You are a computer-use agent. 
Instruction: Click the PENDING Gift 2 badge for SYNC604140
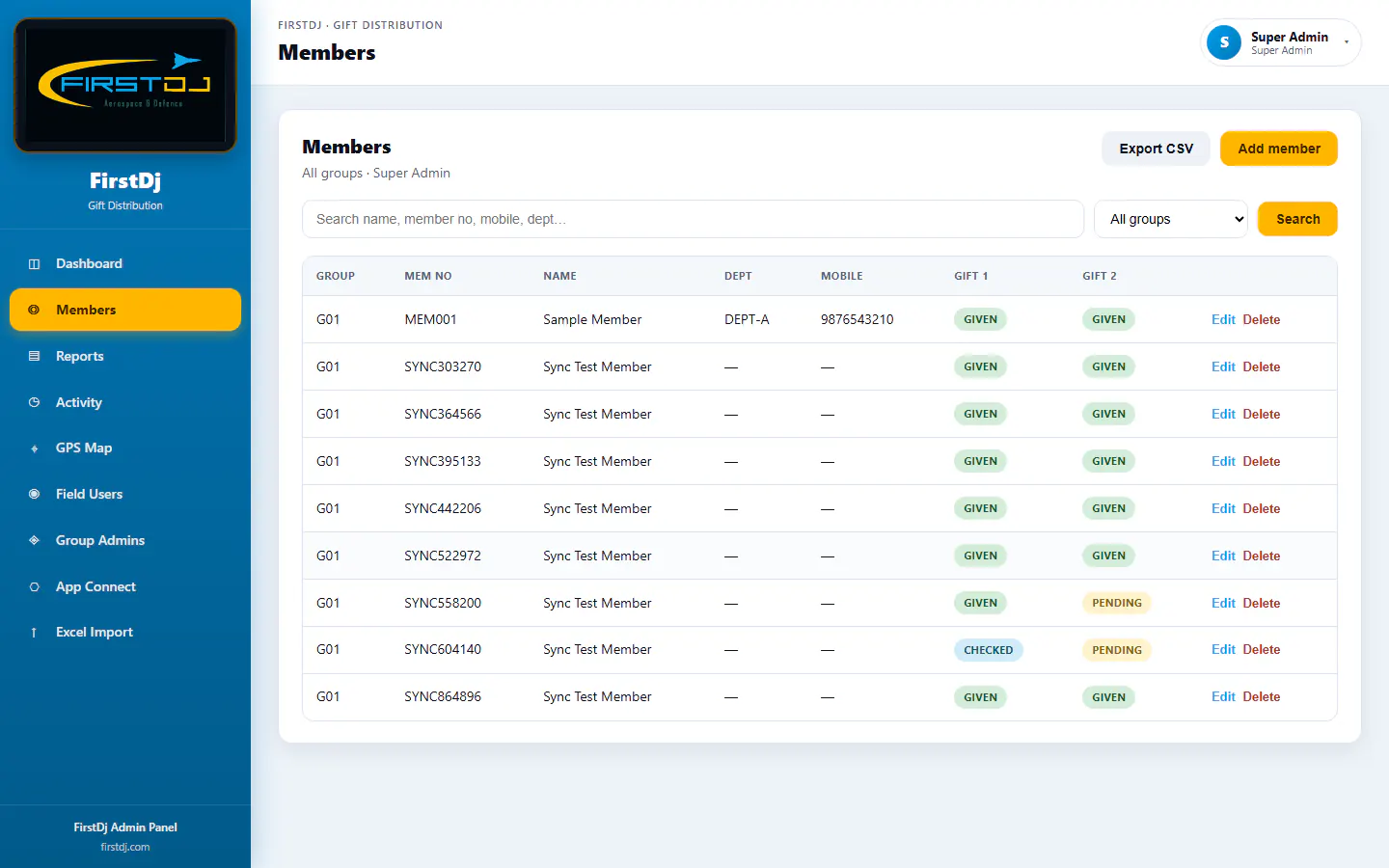[1116, 650]
